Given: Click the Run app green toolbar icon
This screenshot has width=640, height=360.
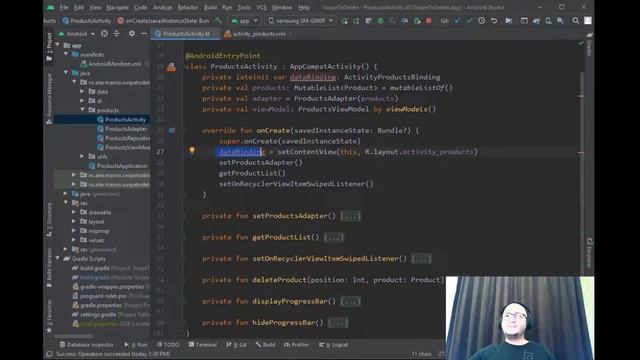Looking at the screenshot, I should point(344,20).
